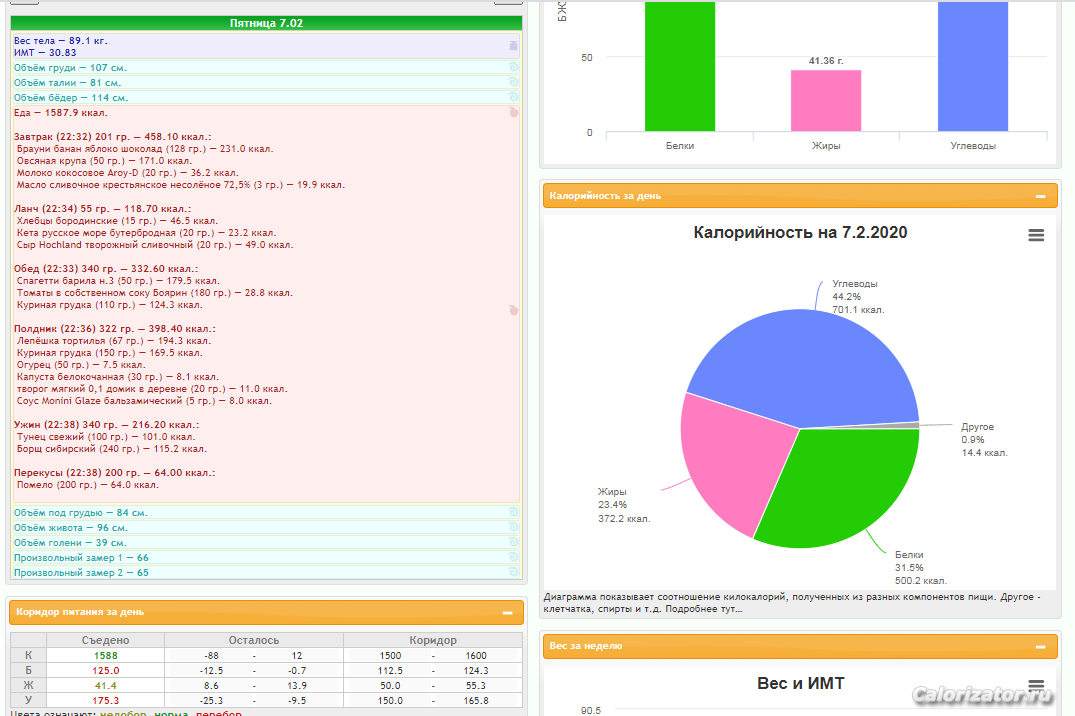Click the scale icon on the Вес тела row
1075x716 pixels.
click(513, 45)
